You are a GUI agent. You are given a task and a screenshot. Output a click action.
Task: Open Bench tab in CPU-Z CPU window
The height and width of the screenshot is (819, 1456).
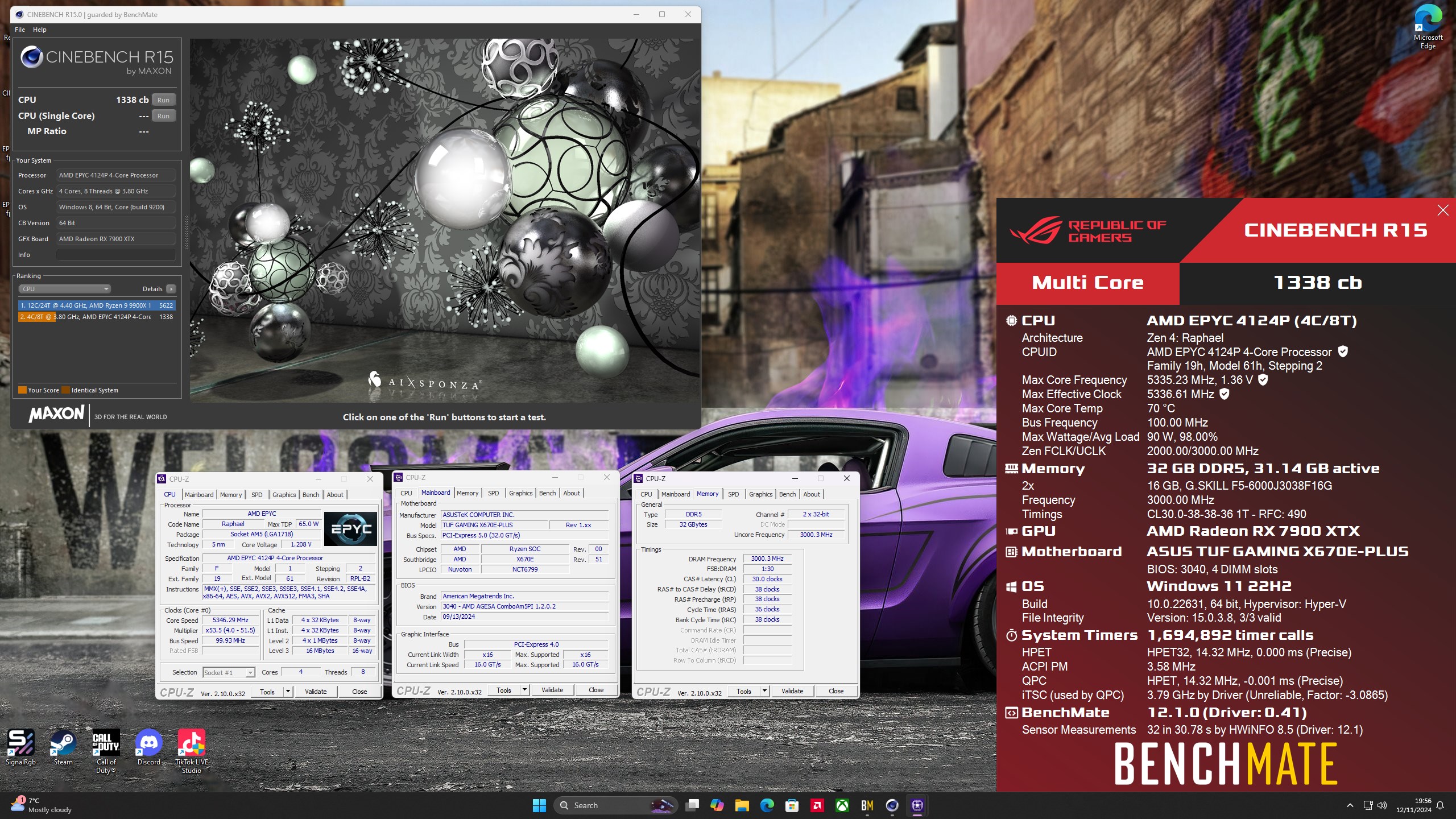(311, 495)
